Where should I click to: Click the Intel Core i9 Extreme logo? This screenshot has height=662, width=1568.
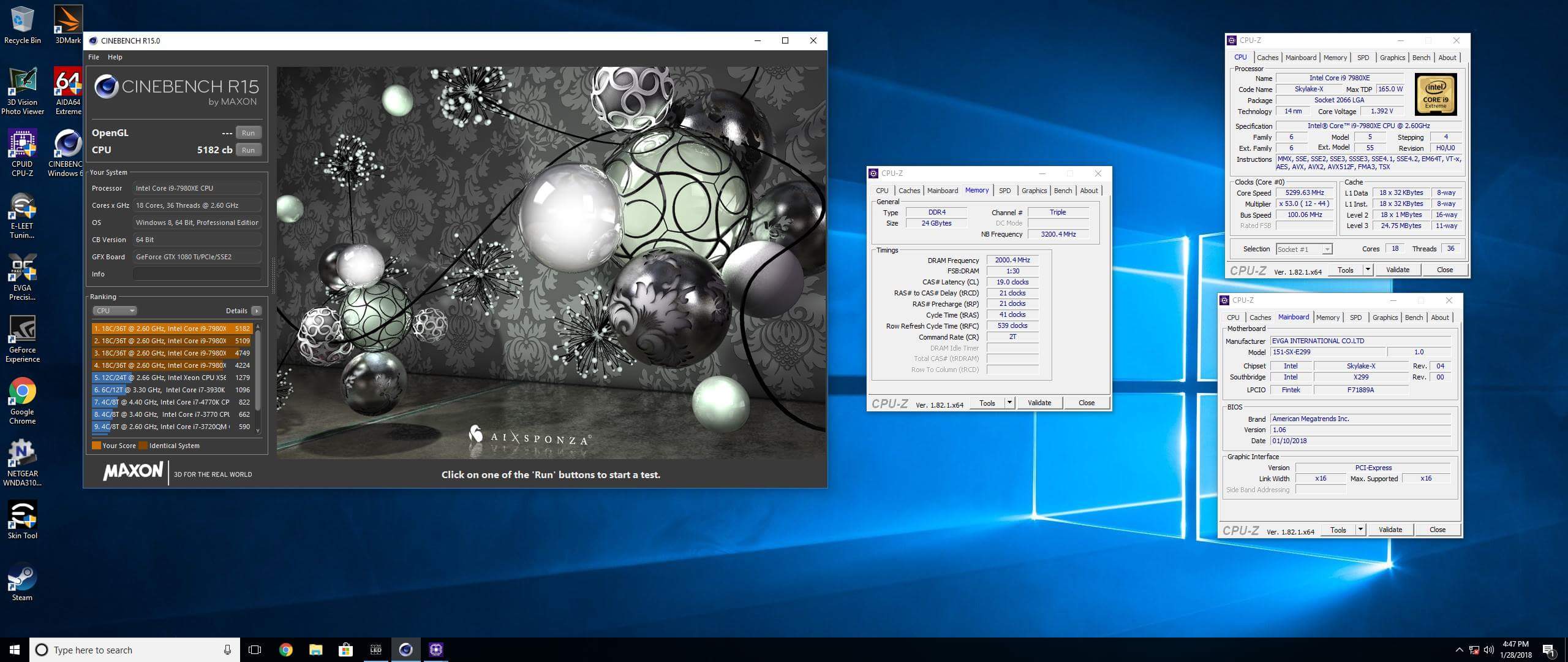tap(1435, 94)
